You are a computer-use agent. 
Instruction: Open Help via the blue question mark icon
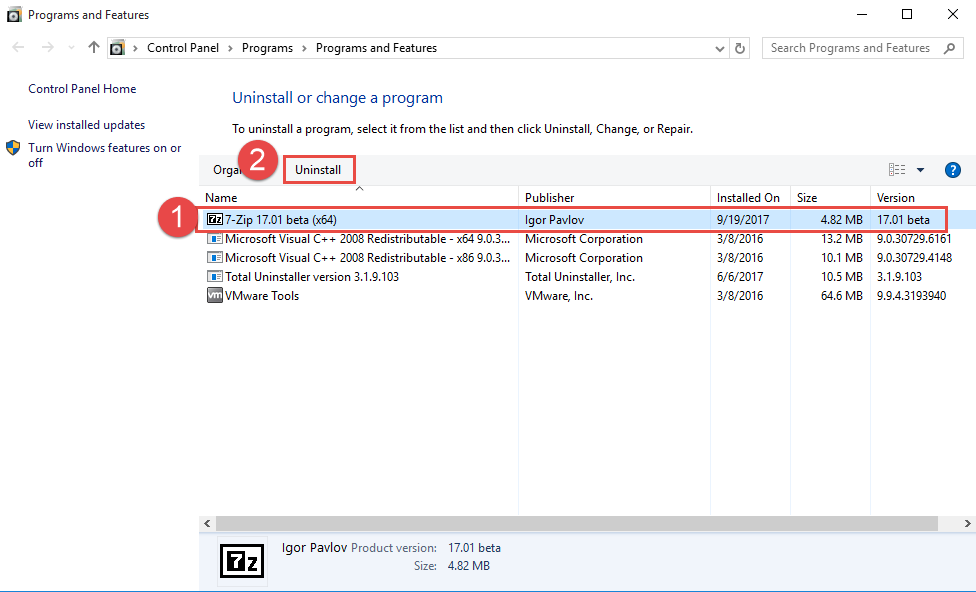(952, 169)
